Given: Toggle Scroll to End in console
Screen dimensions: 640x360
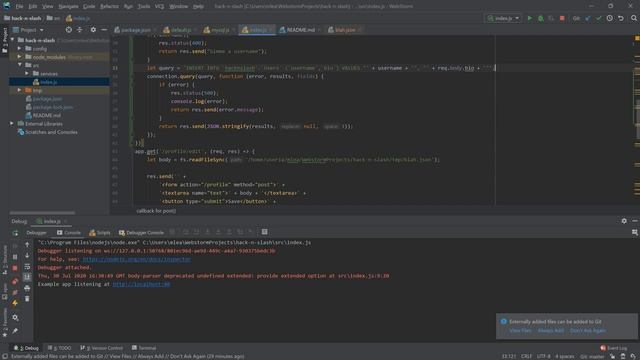Looking at the screenshot, I should (x=27, y=277).
